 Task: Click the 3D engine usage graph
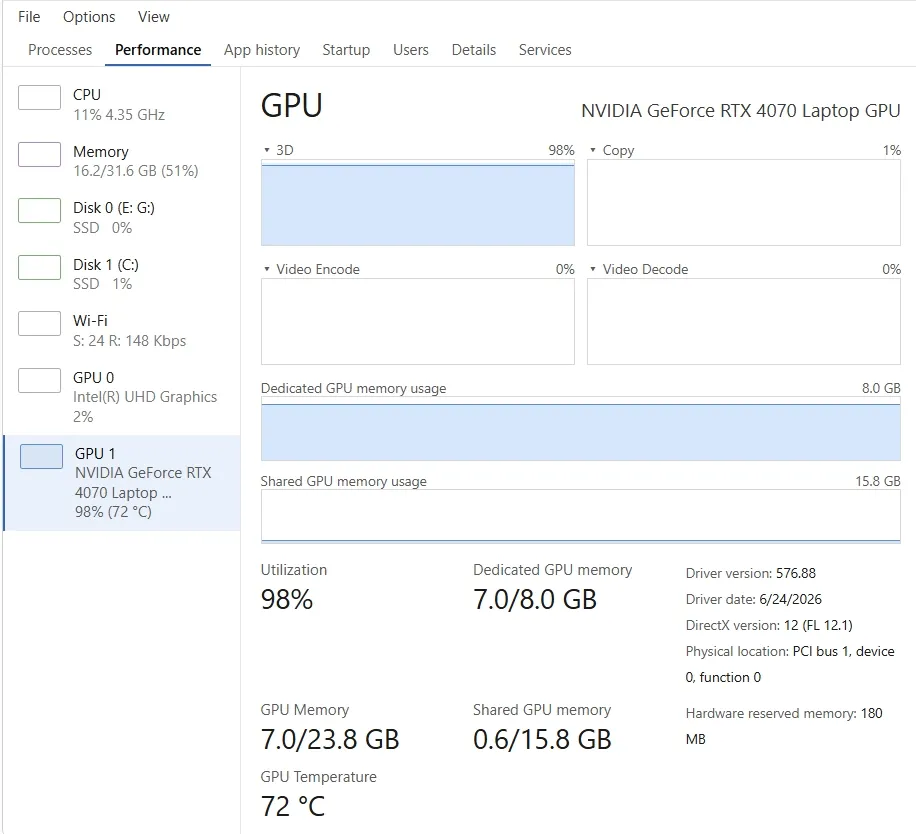click(418, 203)
